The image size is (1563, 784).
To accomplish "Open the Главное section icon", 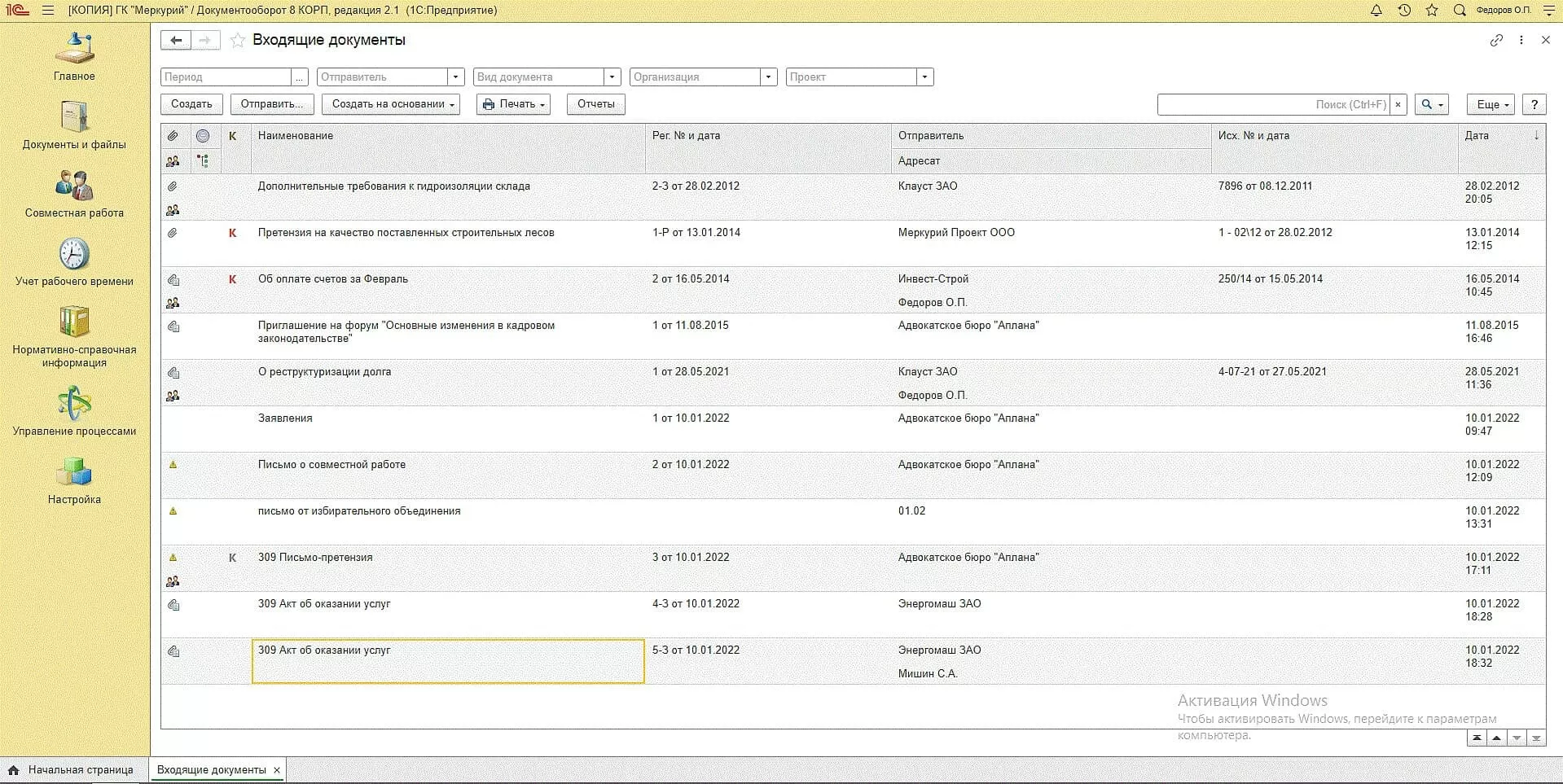I will (x=74, y=49).
